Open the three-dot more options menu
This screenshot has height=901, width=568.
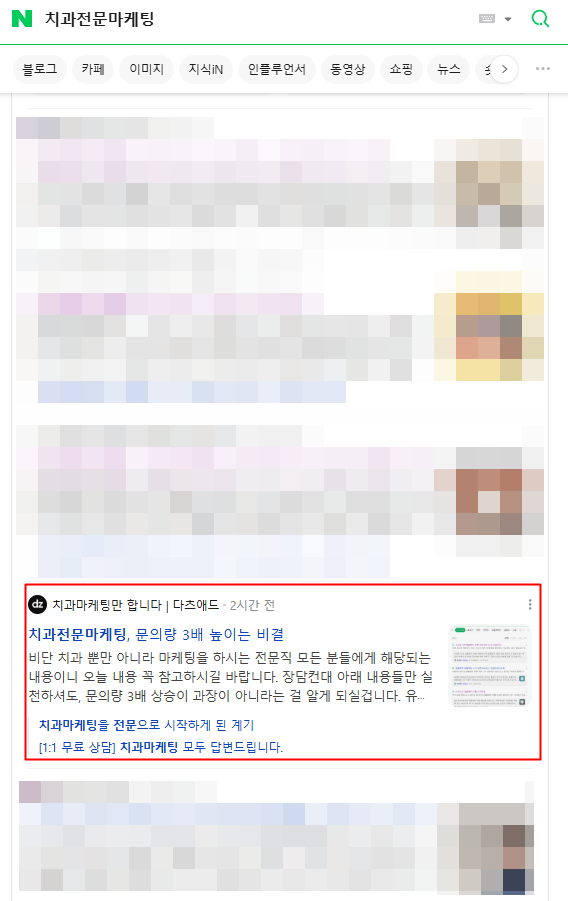tap(543, 68)
